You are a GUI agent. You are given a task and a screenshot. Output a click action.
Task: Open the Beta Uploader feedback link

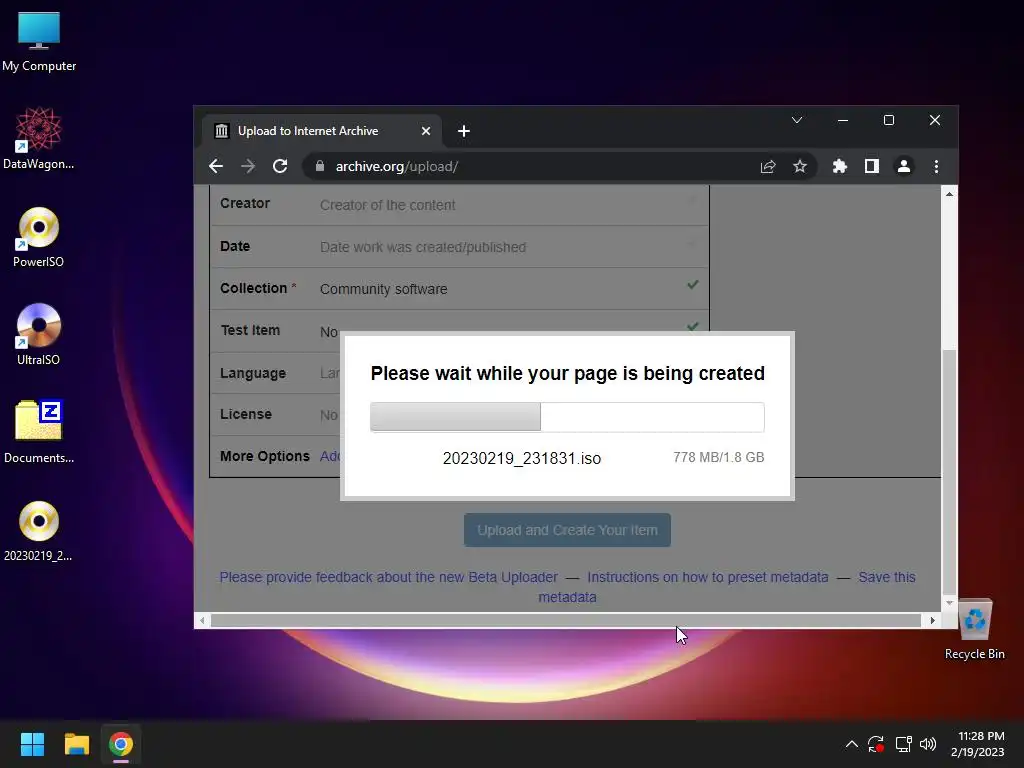[x=389, y=577]
